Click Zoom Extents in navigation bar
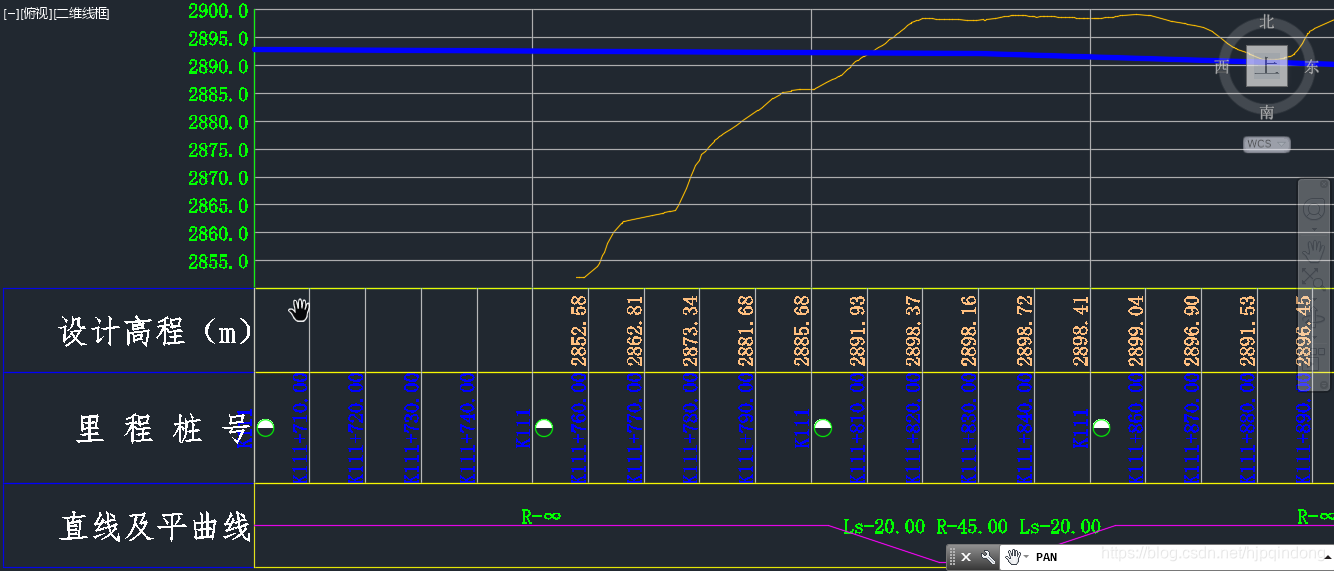 click(x=1315, y=277)
